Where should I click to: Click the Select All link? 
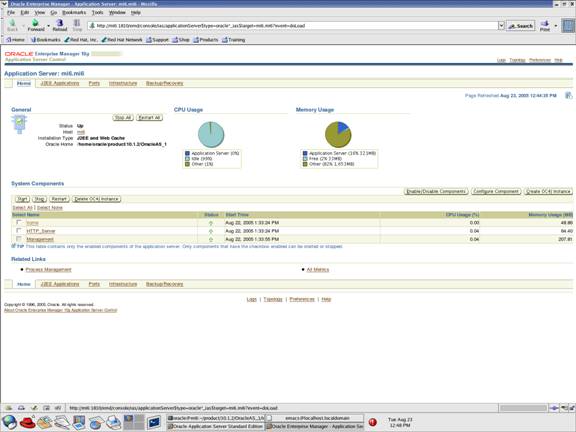tap(22, 208)
